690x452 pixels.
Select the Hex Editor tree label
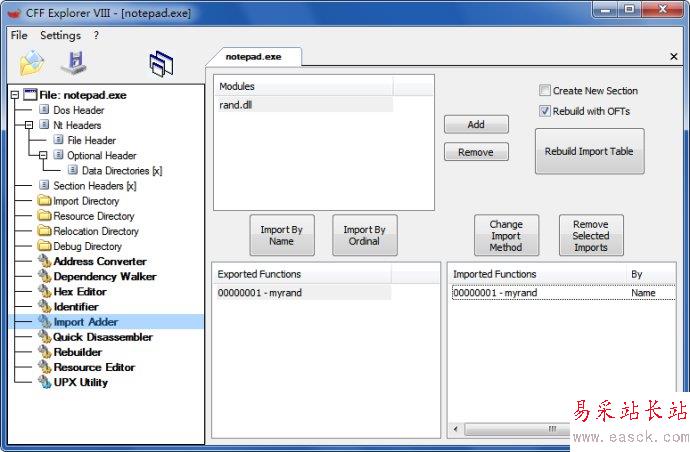[x=80, y=291]
